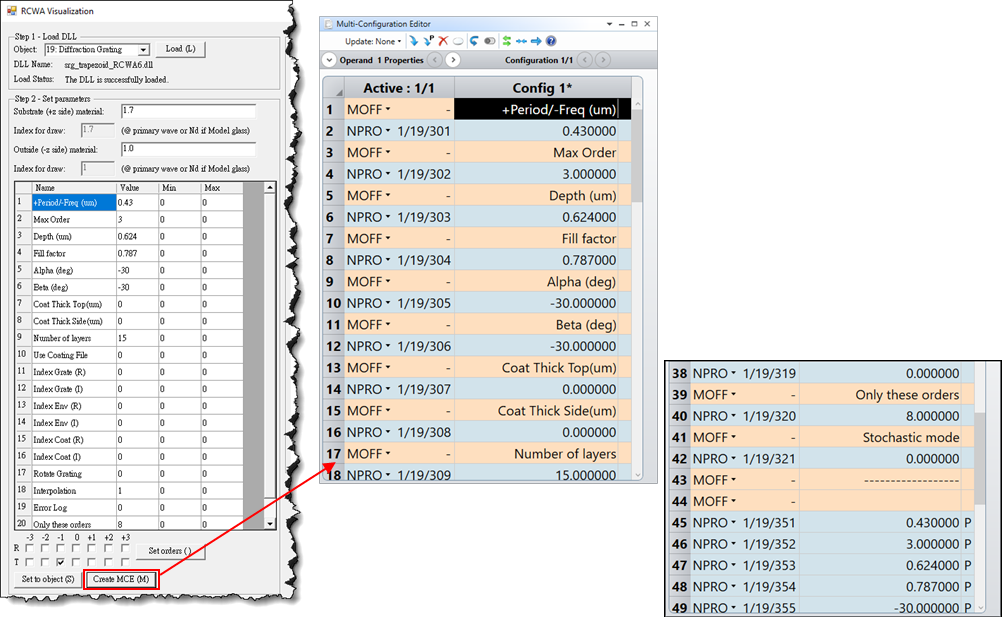This screenshot has height=617, width=1002.
Task: Check the R row 0 order checkbox
Action: click(77, 548)
